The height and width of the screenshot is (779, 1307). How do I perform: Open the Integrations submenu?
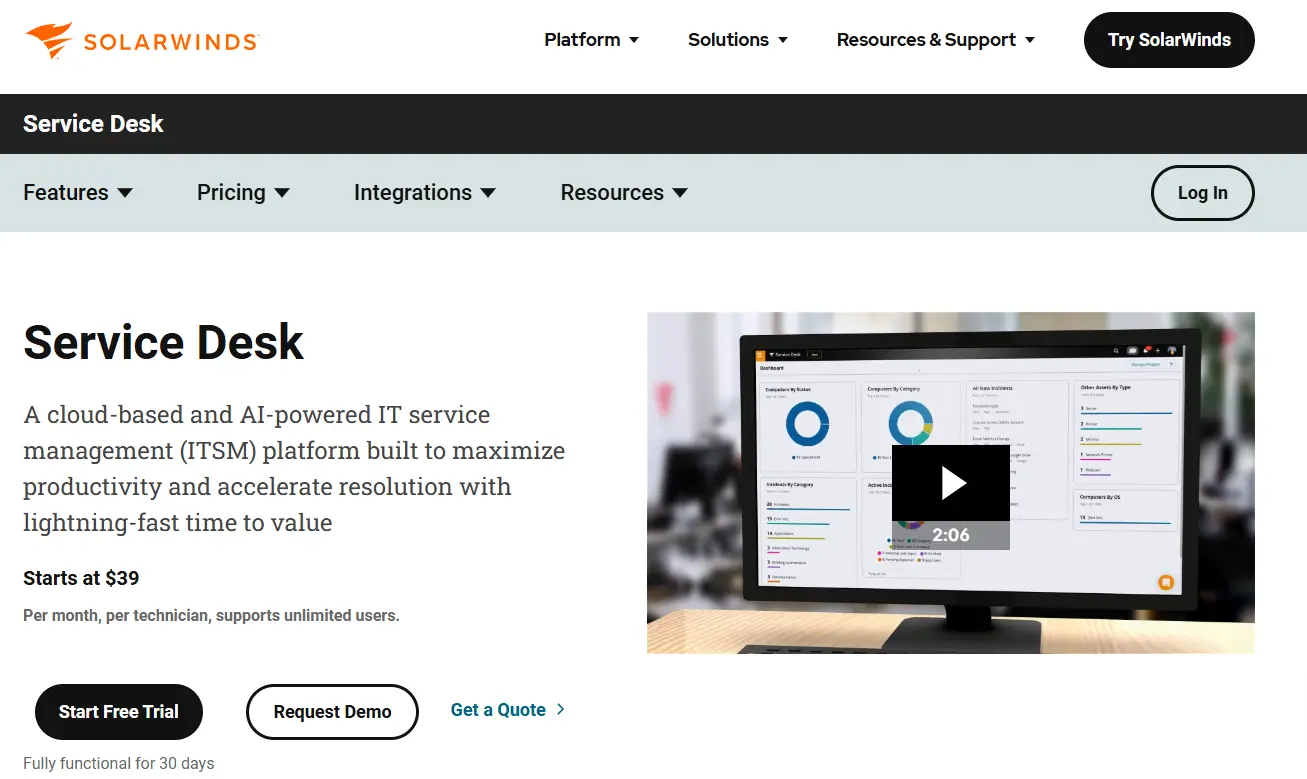pyautogui.click(x=413, y=193)
